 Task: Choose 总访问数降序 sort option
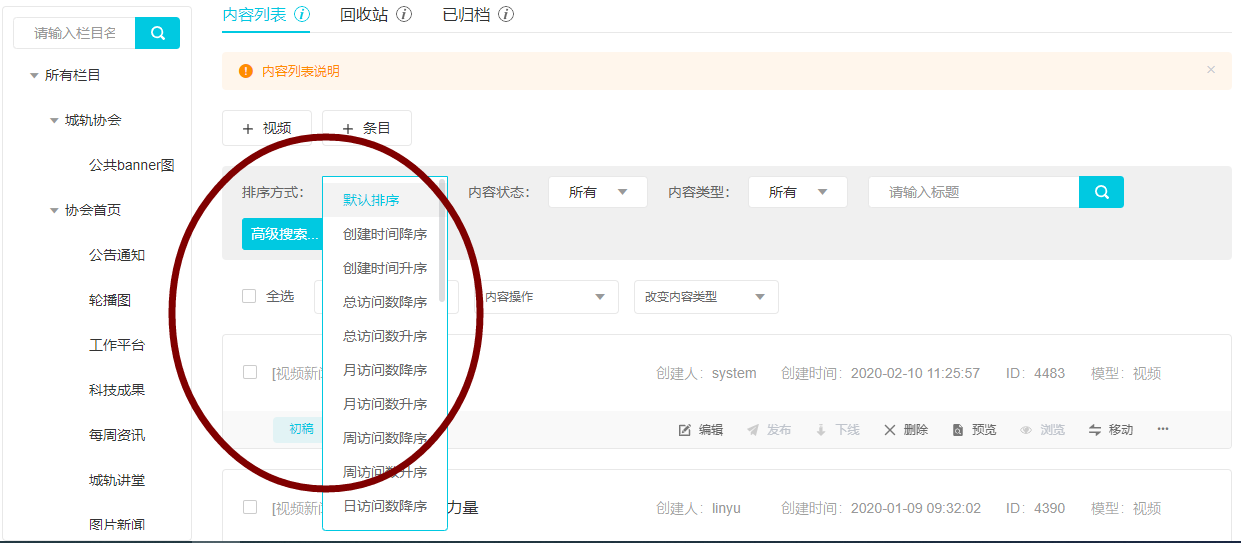tap(381, 302)
